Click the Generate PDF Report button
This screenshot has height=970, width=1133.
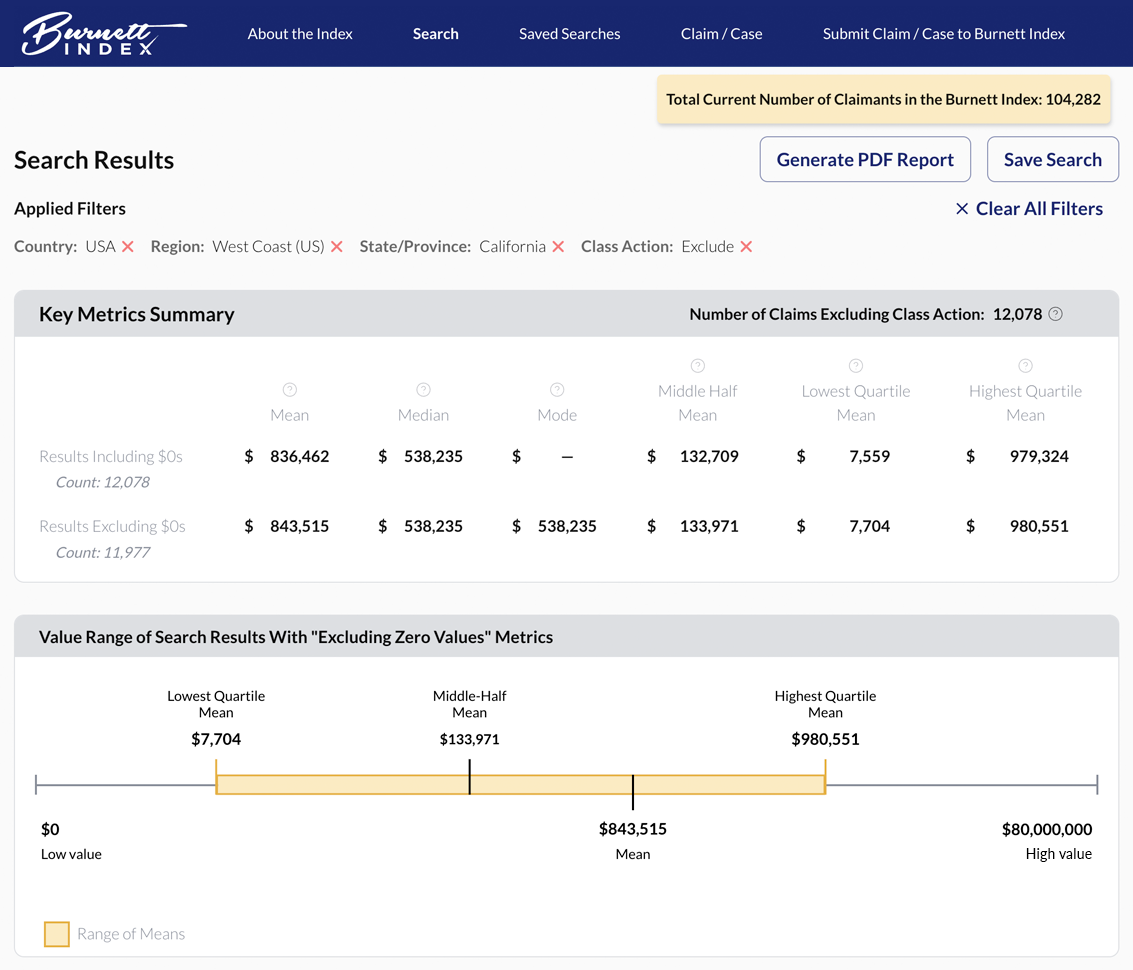coord(865,158)
